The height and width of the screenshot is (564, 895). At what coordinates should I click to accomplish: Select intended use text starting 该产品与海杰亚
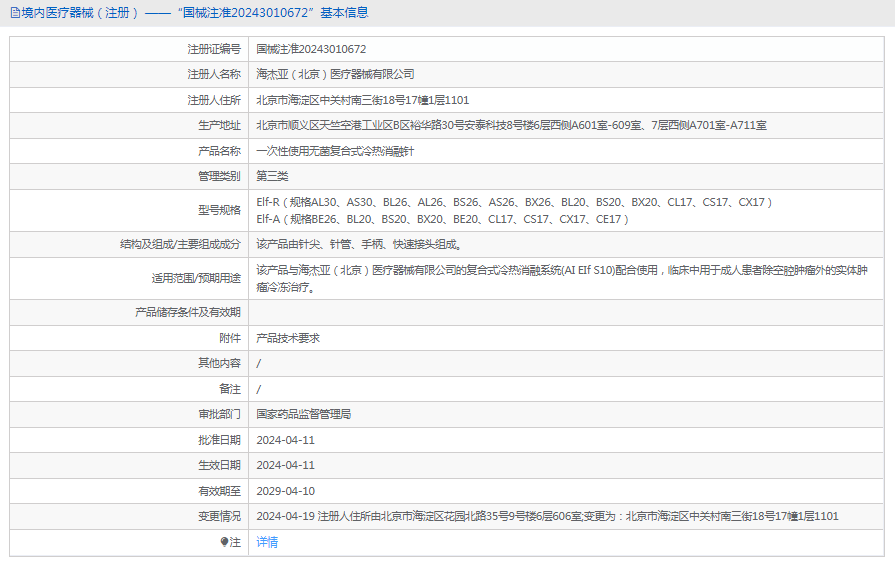point(562,279)
